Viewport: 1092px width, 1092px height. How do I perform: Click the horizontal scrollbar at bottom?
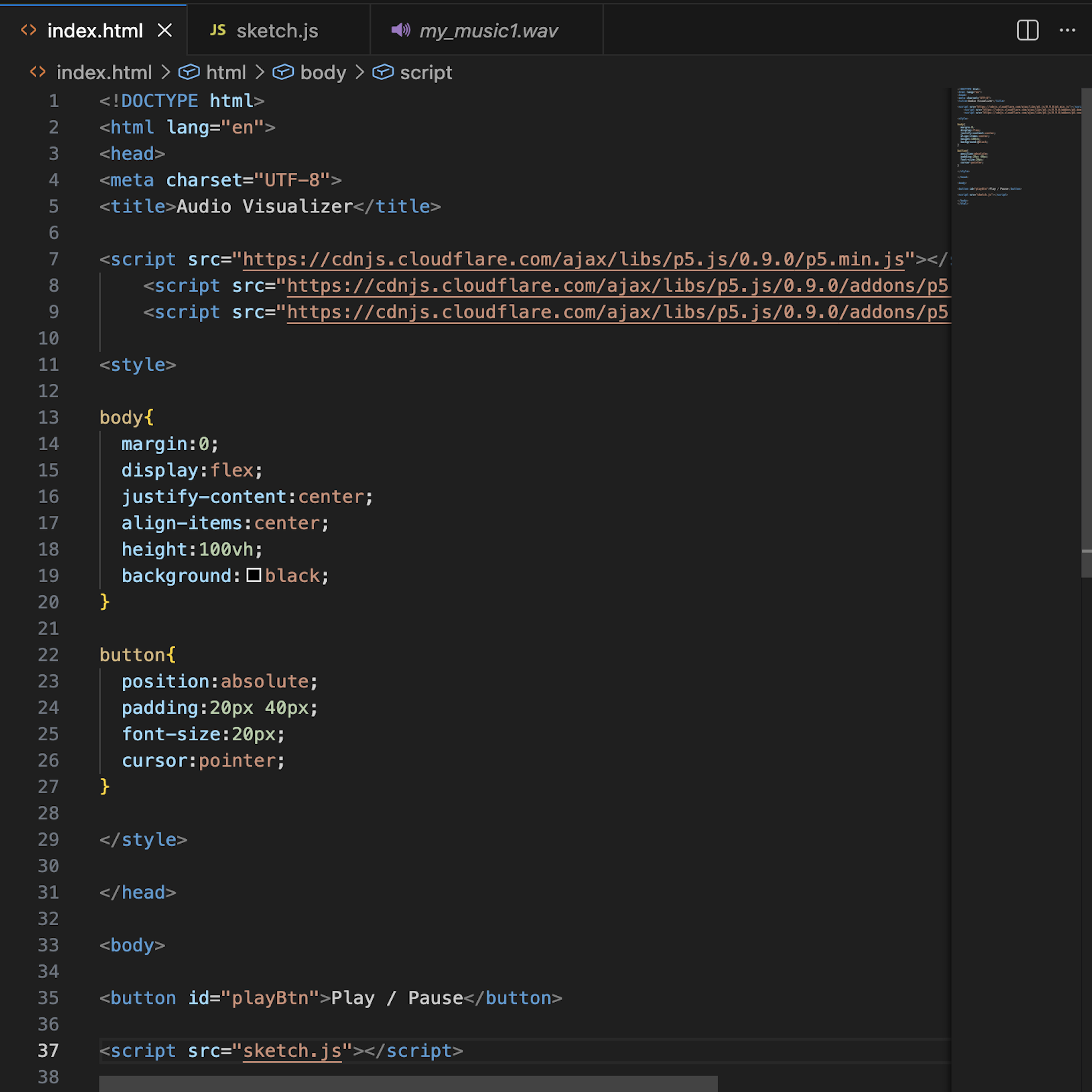coord(408,1084)
